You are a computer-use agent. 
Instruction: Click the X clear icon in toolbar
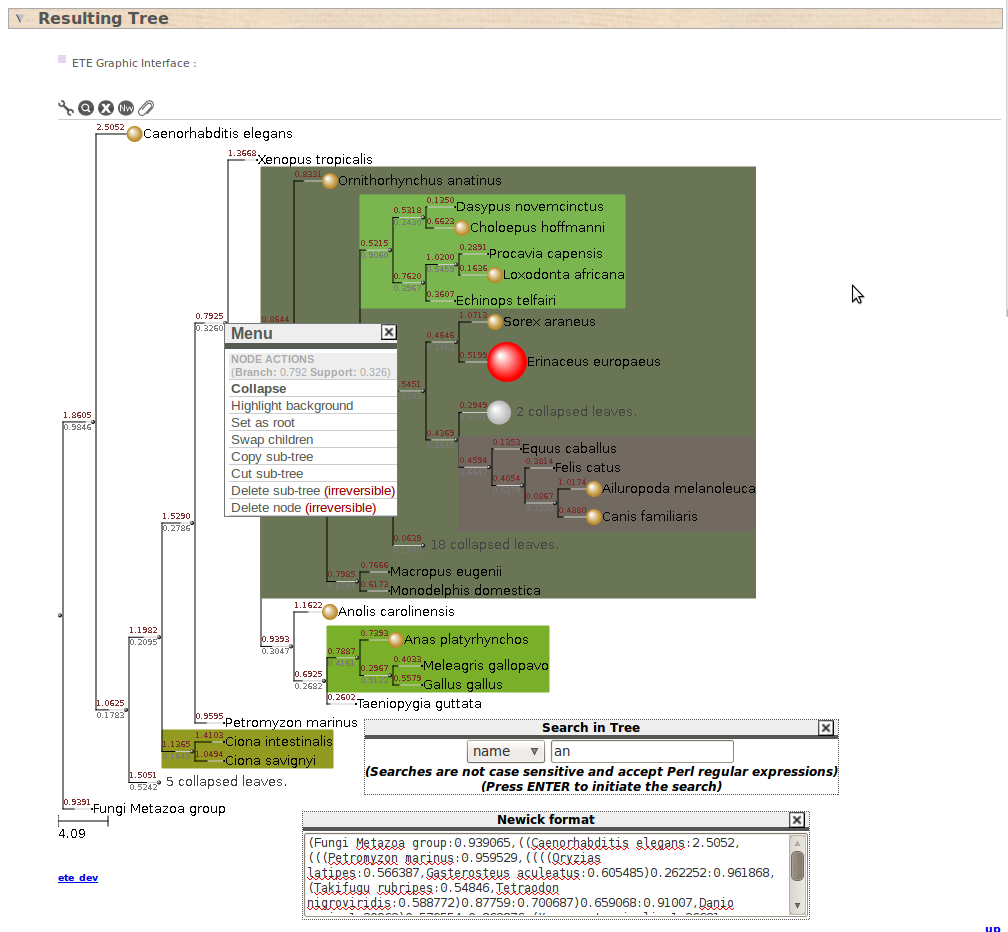[x=105, y=108]
